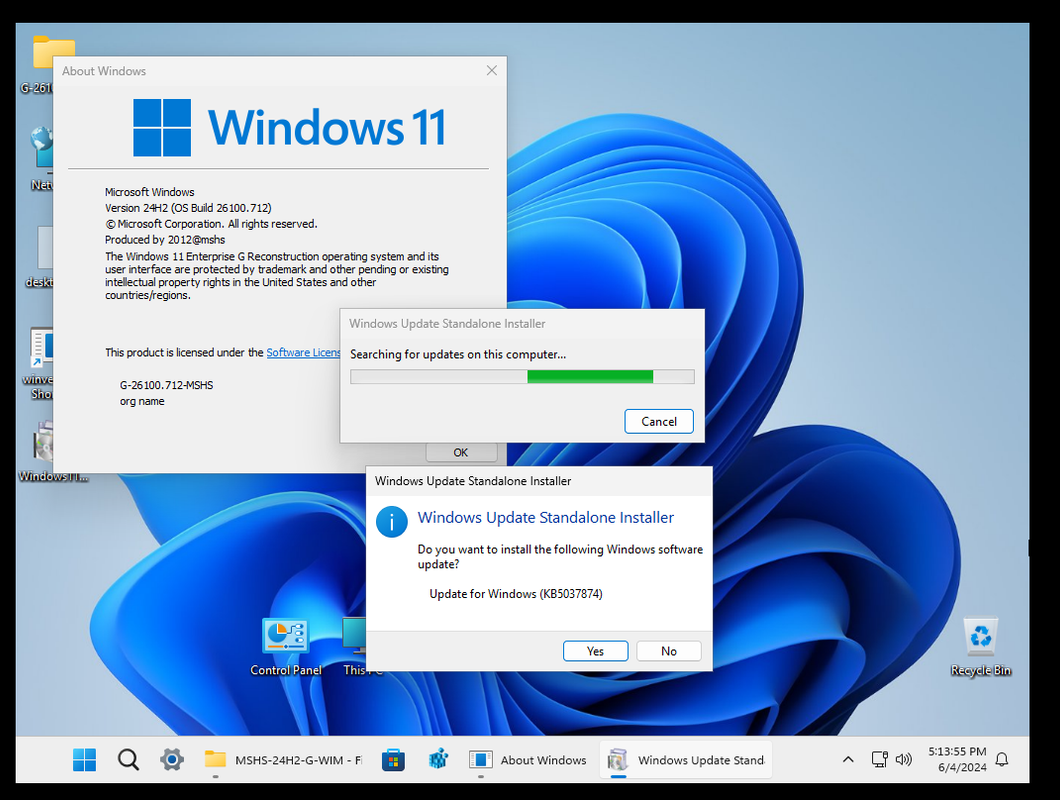
Task: Click the 'About Windows' dialog title text
Action: click(x=103, y=71)
